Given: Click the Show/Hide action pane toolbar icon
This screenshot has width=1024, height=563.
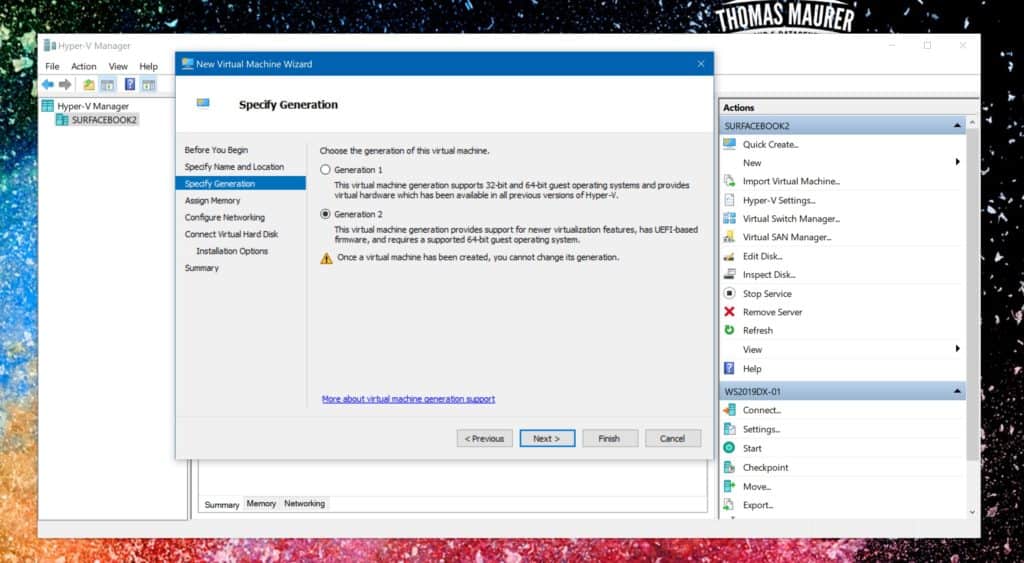Looking at the screenshot, I should [148, 84].
